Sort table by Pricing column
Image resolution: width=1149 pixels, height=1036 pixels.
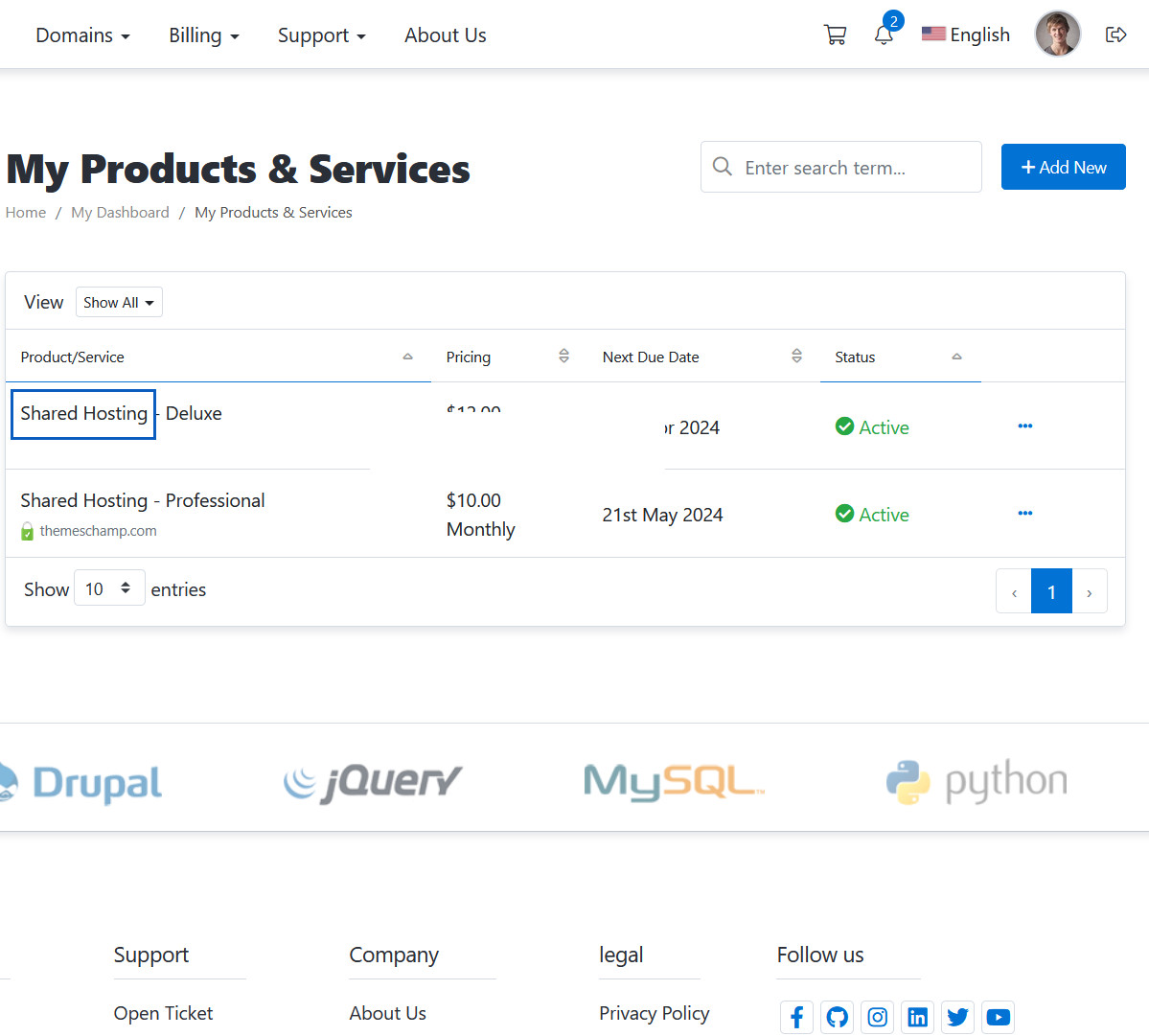pyautogui.click(x=469, y=357)
